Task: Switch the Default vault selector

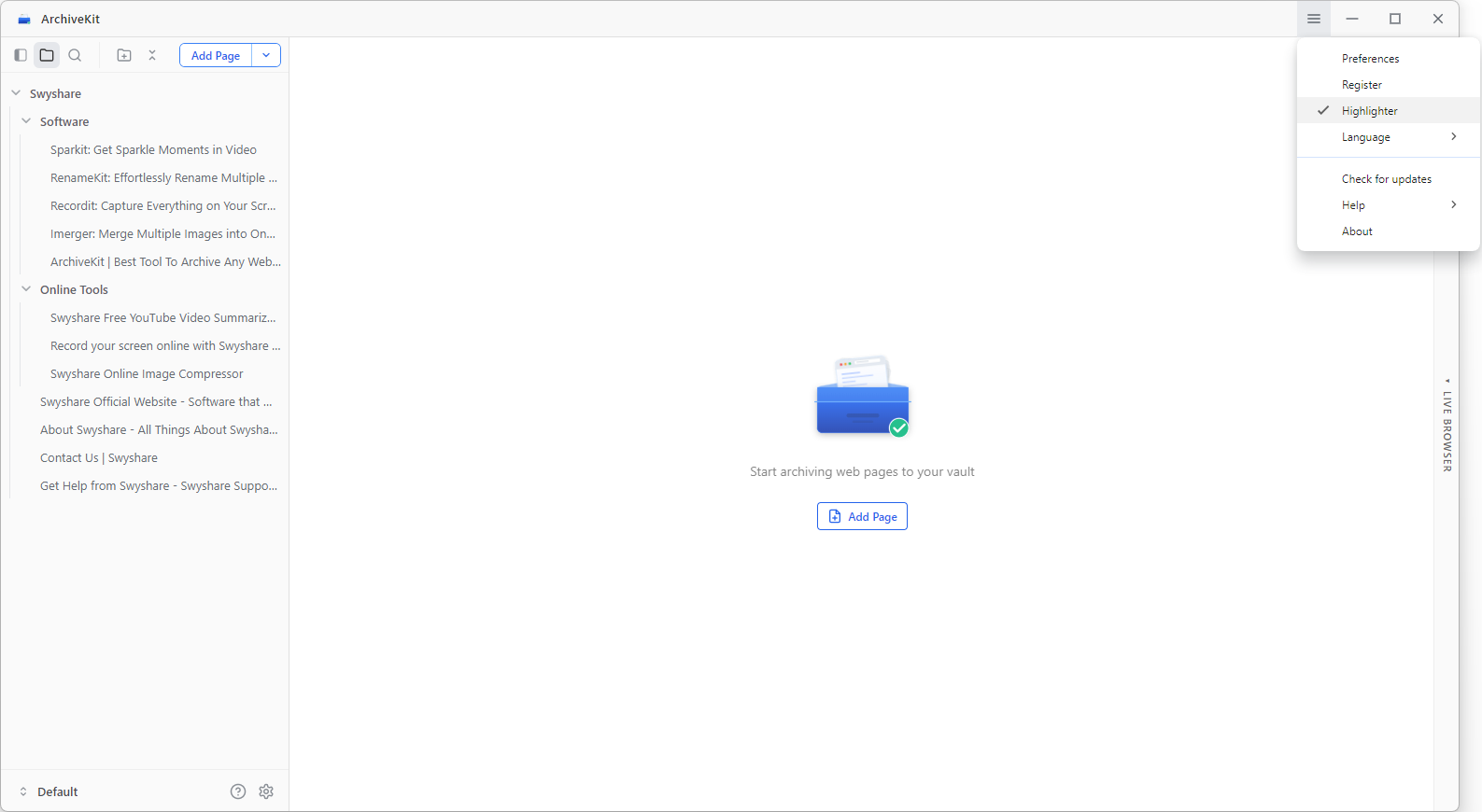Action: coord(49,791)
